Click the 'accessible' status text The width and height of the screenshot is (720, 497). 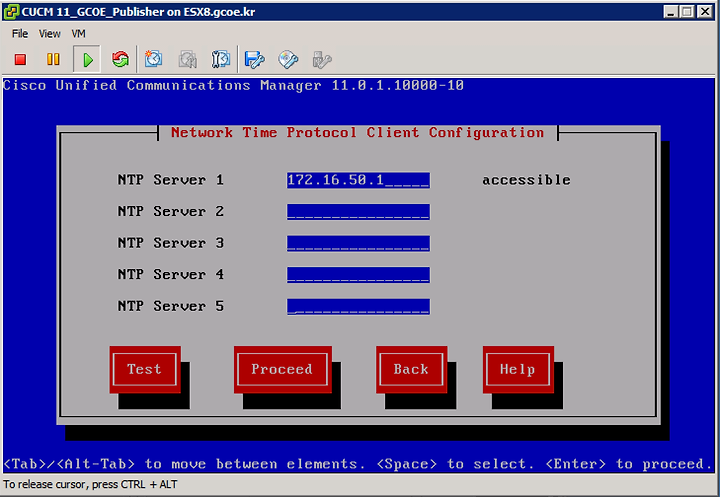526,180
